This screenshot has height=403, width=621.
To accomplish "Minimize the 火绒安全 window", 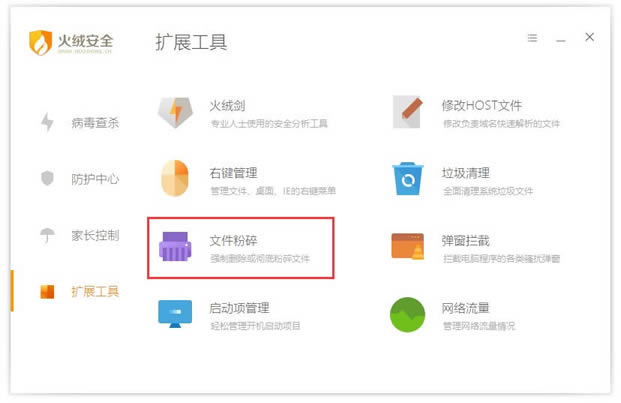I will tap(561, 38).
